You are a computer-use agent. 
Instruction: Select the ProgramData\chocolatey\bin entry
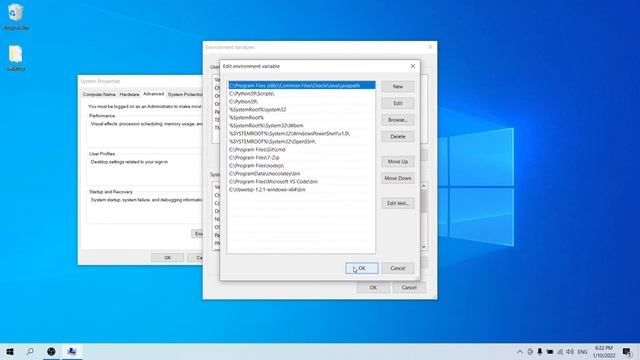tap(301, 173)
